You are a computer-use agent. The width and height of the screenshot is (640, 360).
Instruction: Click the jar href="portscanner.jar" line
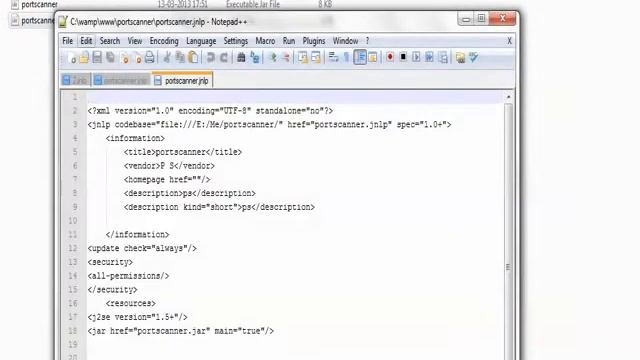180,331
